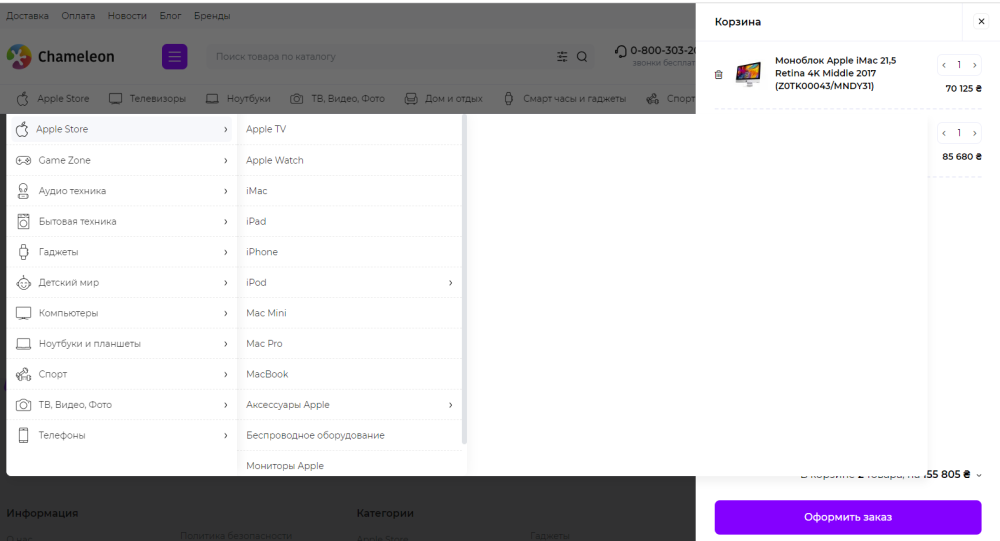
Task: Expand Аксессуары Apple submenu chevron
Action: tap(450, 405)
